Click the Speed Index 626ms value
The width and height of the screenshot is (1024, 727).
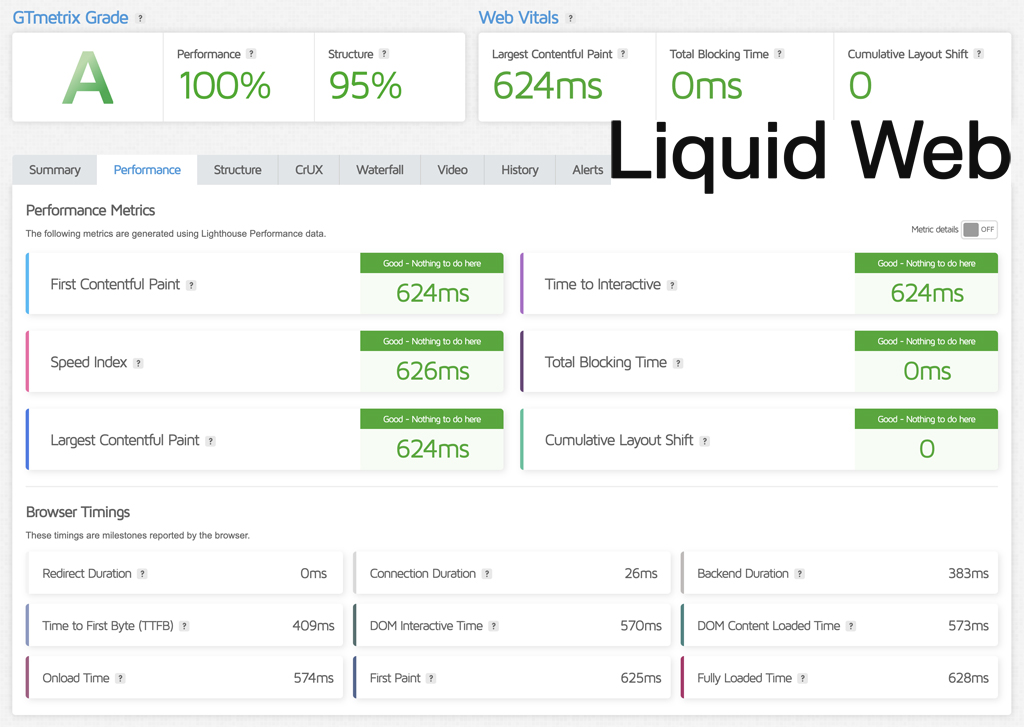(x=432, y=371)
